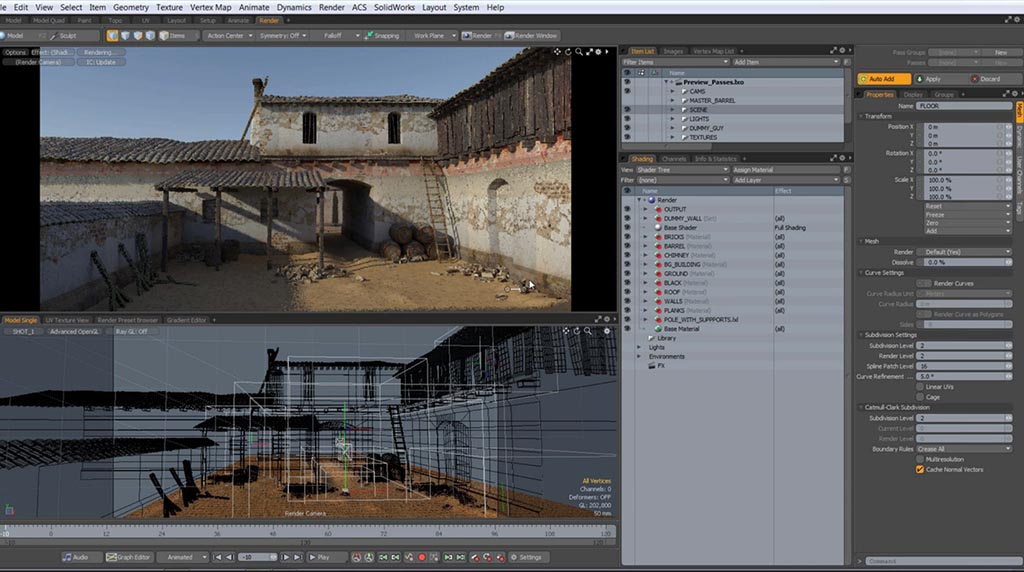Step to next frame
Image resolution: width=1024 pixels, height=572 pixels.
pos(285,557)
